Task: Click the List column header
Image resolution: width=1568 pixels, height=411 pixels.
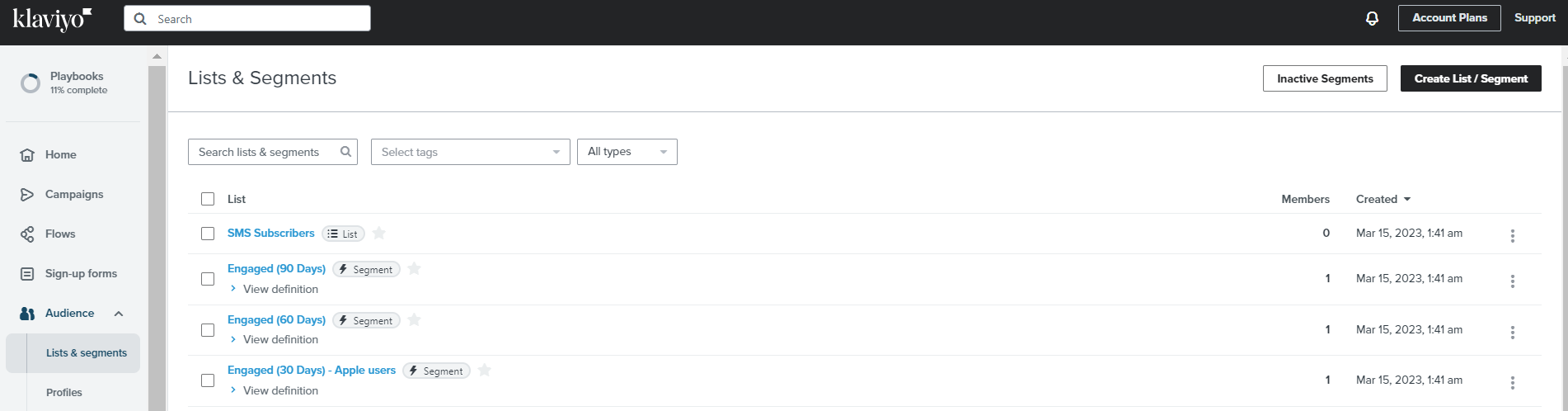Action: tap(237, 199)
